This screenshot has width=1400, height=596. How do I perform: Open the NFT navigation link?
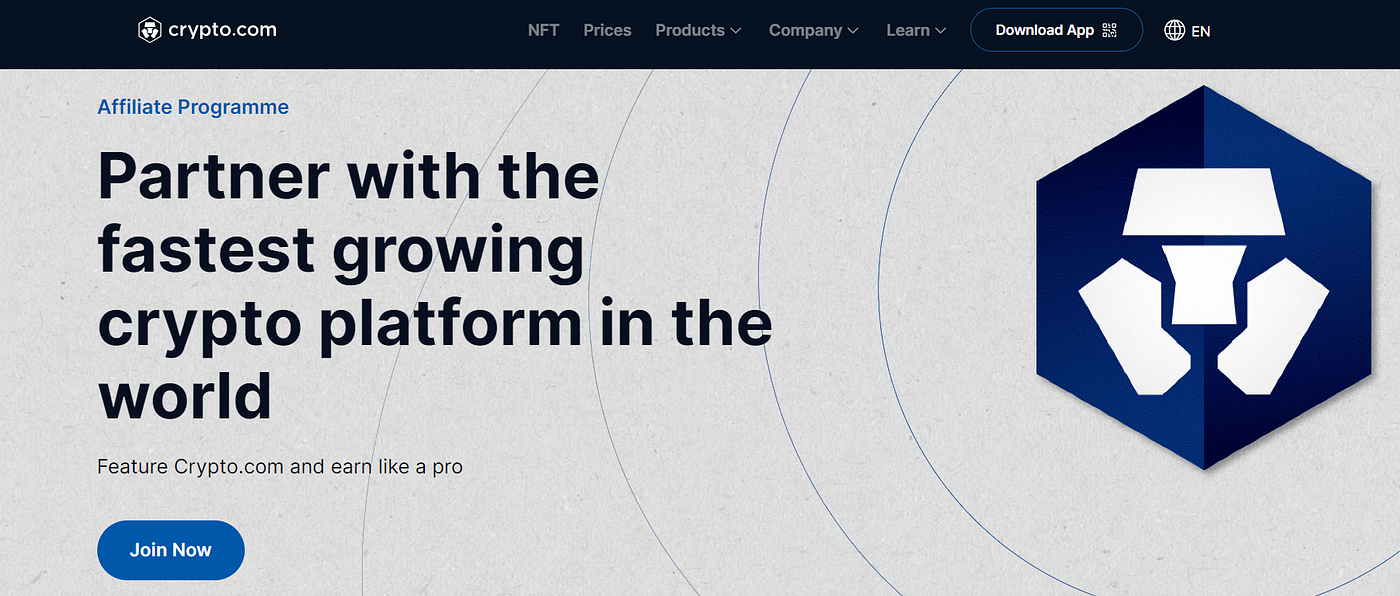coord(543,30)
